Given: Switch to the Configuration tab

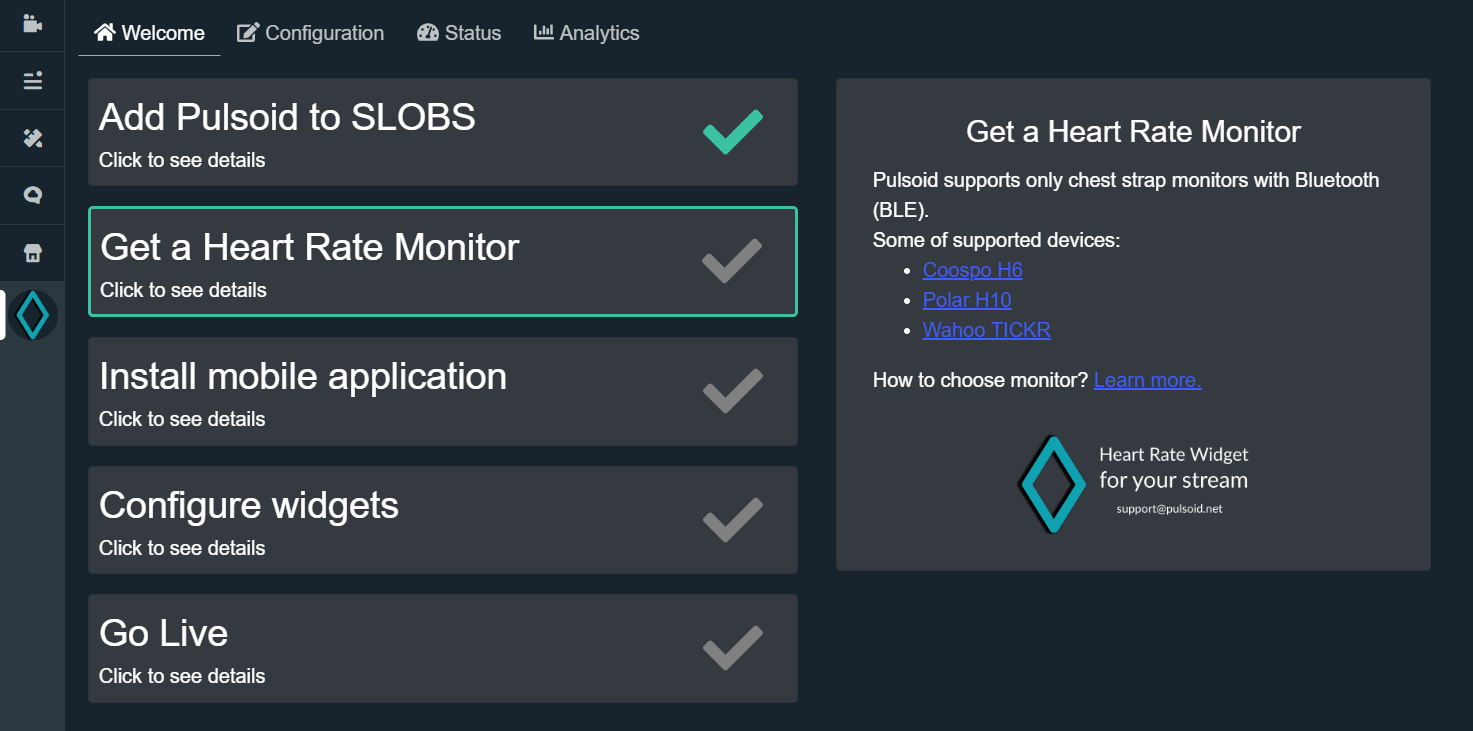Looking at the screenshot, I should click(x=310, y=33).
